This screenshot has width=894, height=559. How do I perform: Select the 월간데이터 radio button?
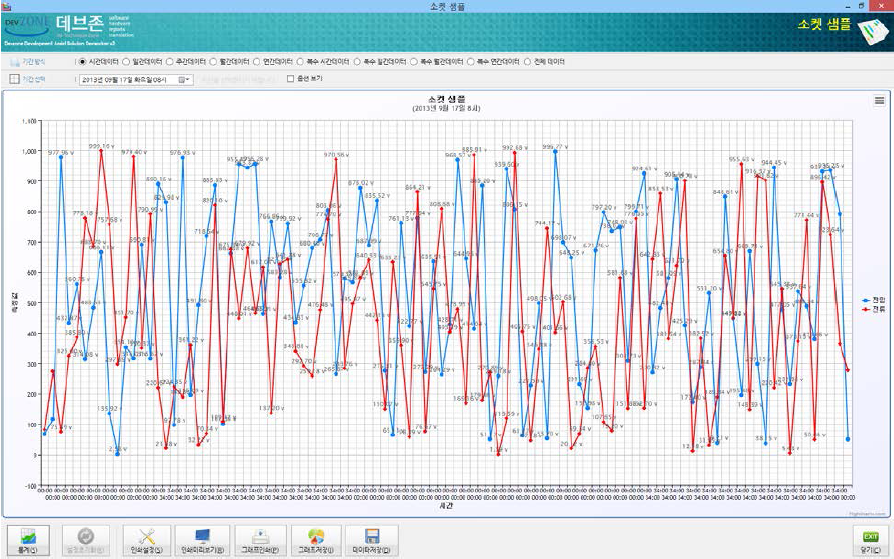(213, 62)
